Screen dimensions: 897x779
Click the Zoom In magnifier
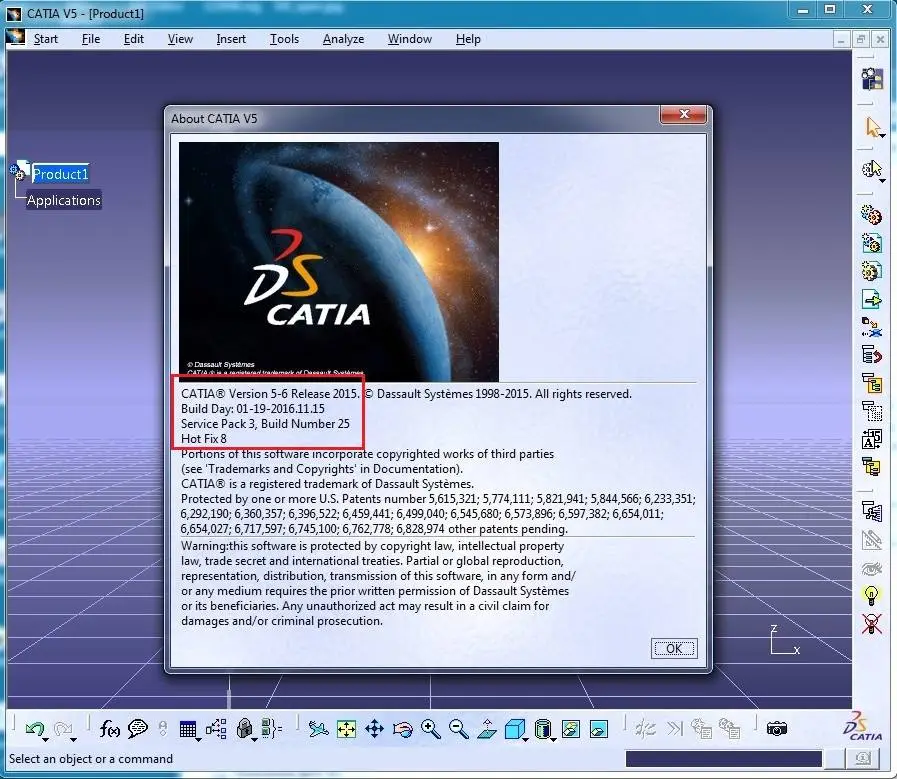pyautogui.click(x=430, y=729)
